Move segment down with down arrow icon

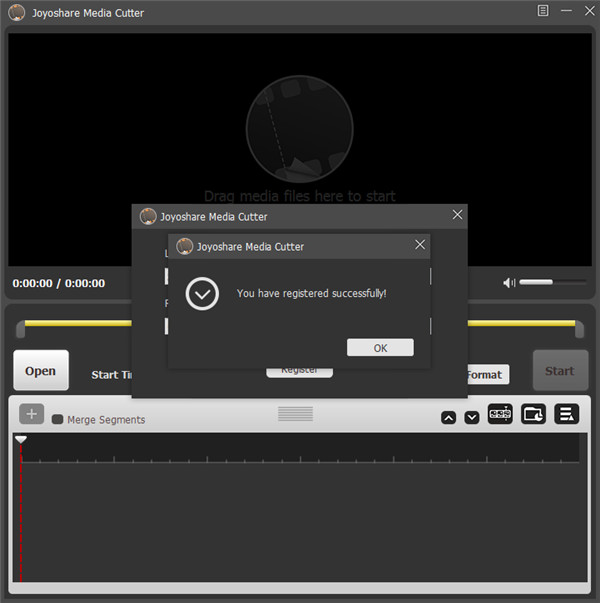coord(472,417)
